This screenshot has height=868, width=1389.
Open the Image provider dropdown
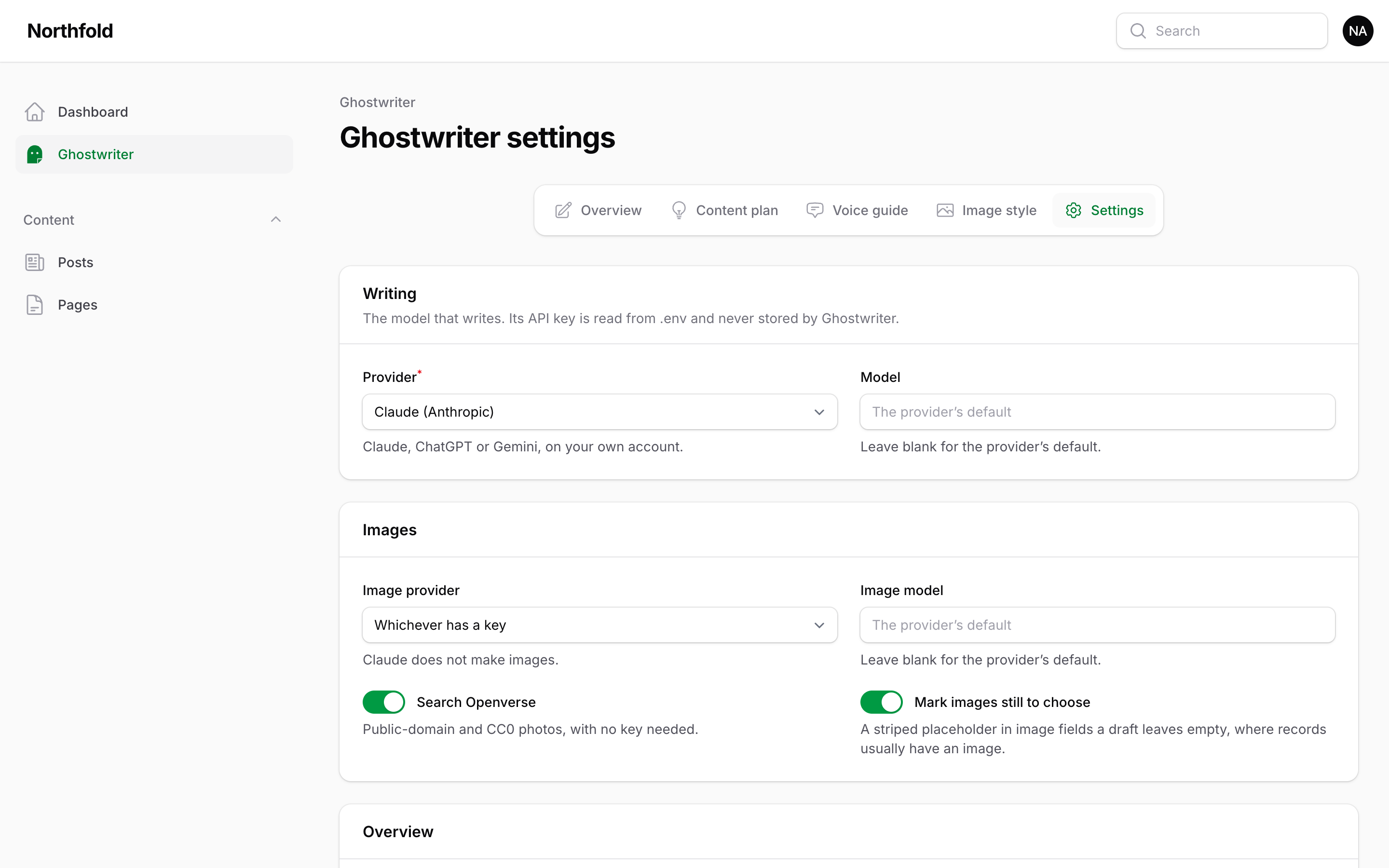(600, 624)
